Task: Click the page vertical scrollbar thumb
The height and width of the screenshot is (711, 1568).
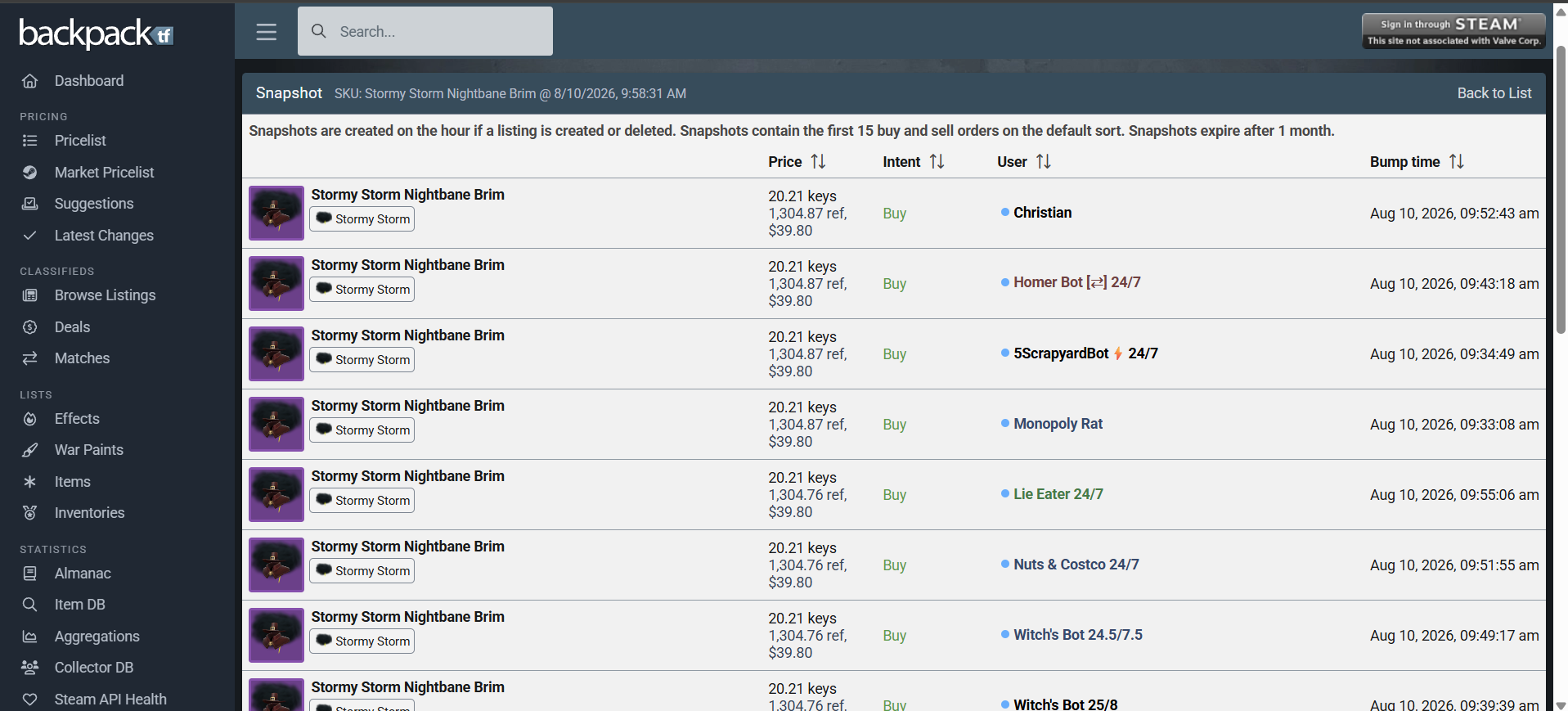Action: [x=1561, y=190]
